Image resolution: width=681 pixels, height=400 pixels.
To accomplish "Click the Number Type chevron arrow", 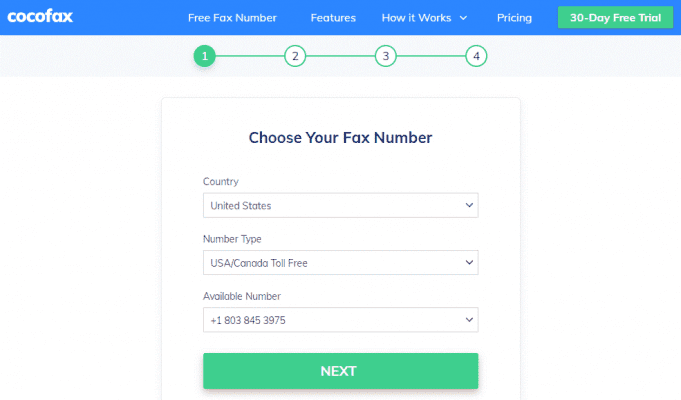I will pos(470,263).
